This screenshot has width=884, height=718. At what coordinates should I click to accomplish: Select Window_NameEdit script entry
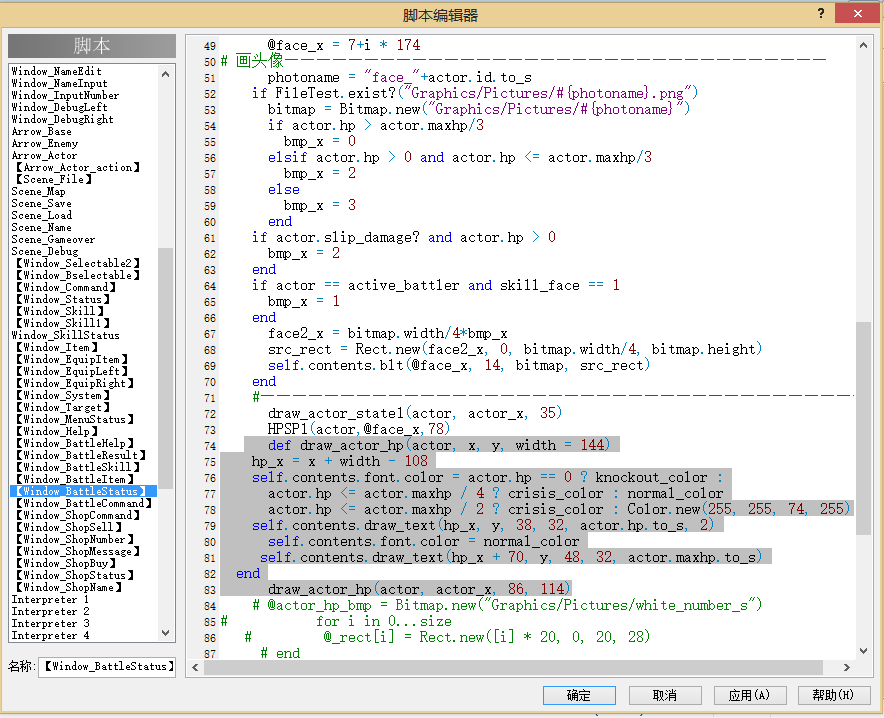(x=56, y=71)
